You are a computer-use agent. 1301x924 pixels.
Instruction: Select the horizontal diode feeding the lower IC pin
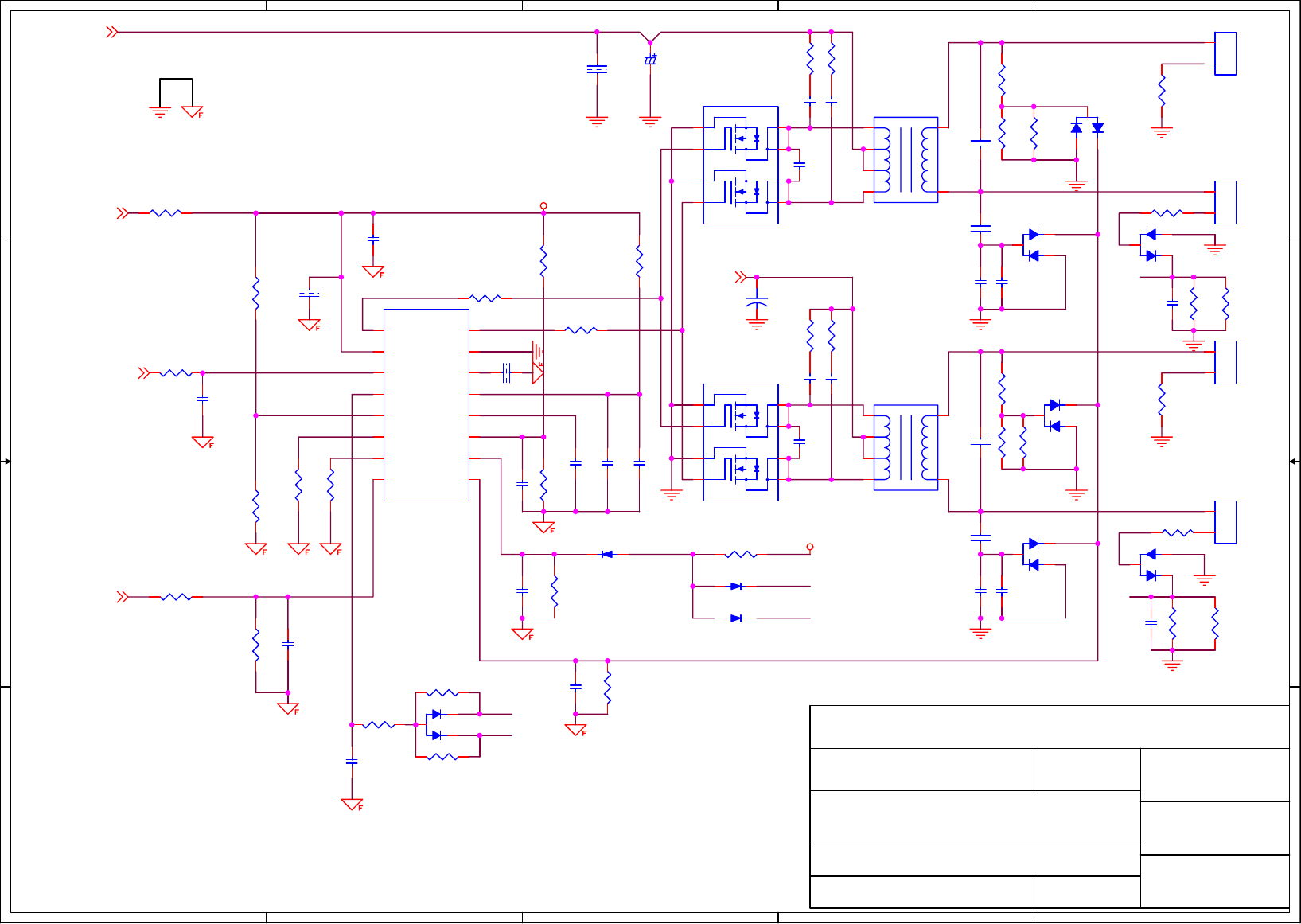coord(607,554)
